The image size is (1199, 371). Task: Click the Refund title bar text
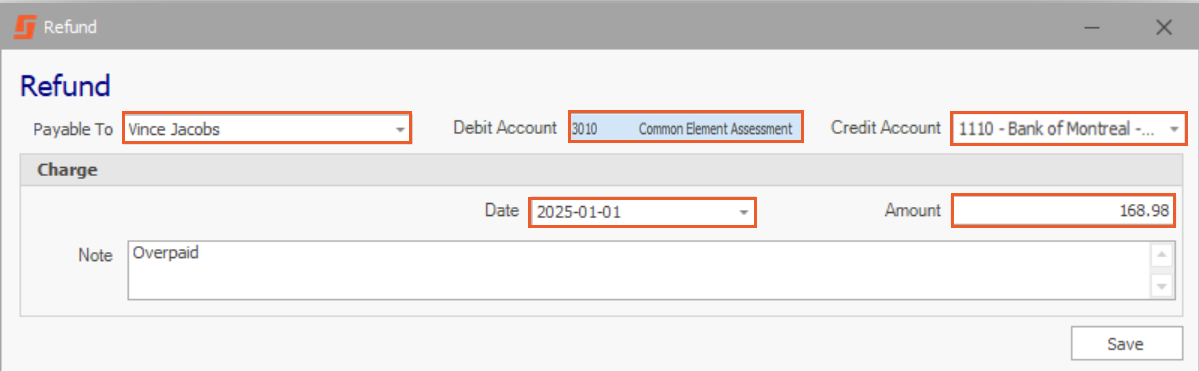[70, 28]
